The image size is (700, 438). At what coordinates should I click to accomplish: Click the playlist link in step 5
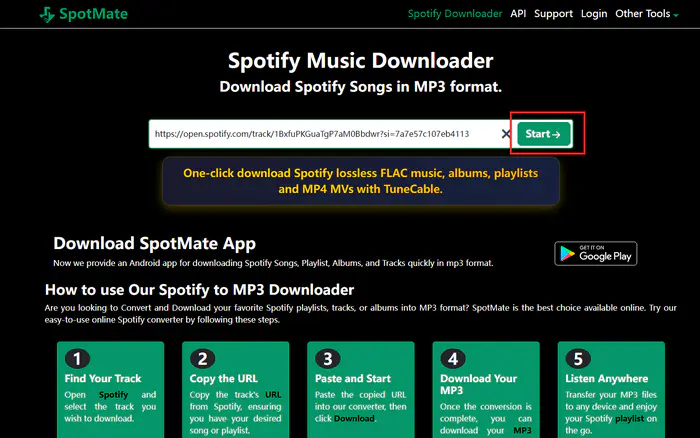coord(629,418)
